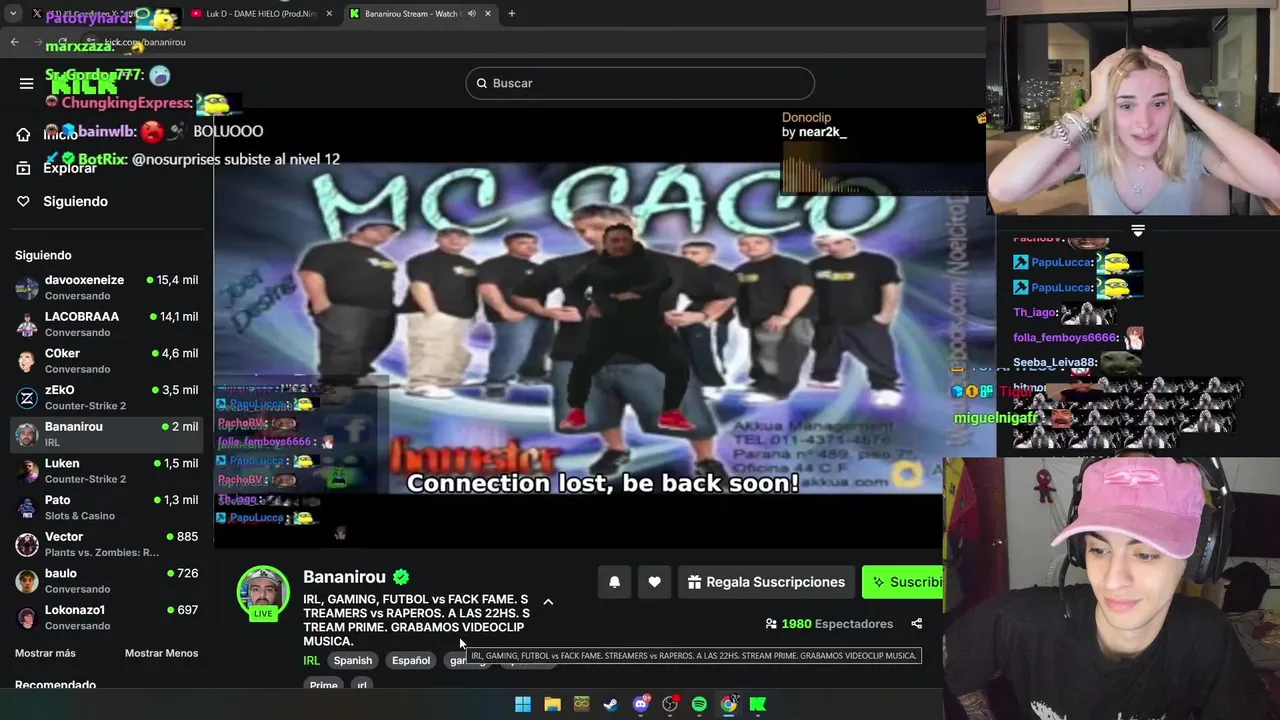Open the Kick hamburger sidebar menu
1280x720 pixels.
click(x=26, y=83)
